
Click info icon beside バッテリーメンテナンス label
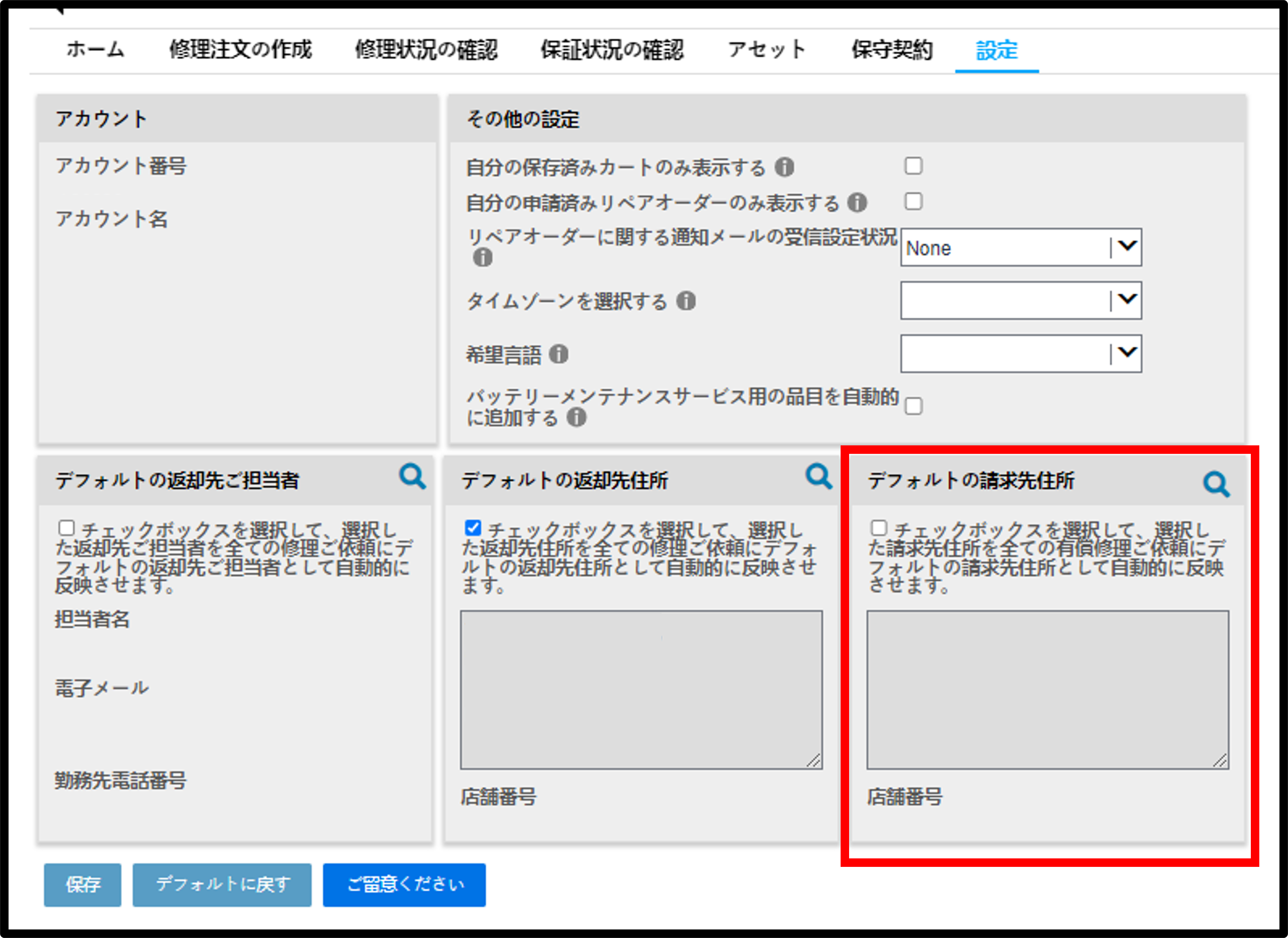click(576, 417)
